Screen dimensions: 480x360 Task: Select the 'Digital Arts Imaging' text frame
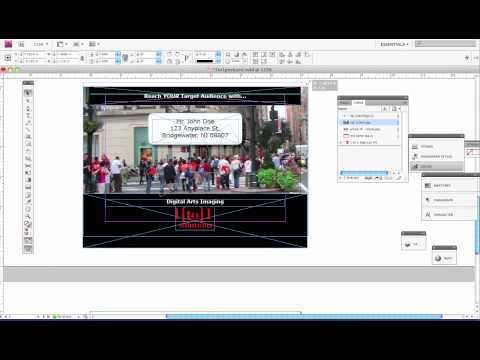click(x=195, y=202)
